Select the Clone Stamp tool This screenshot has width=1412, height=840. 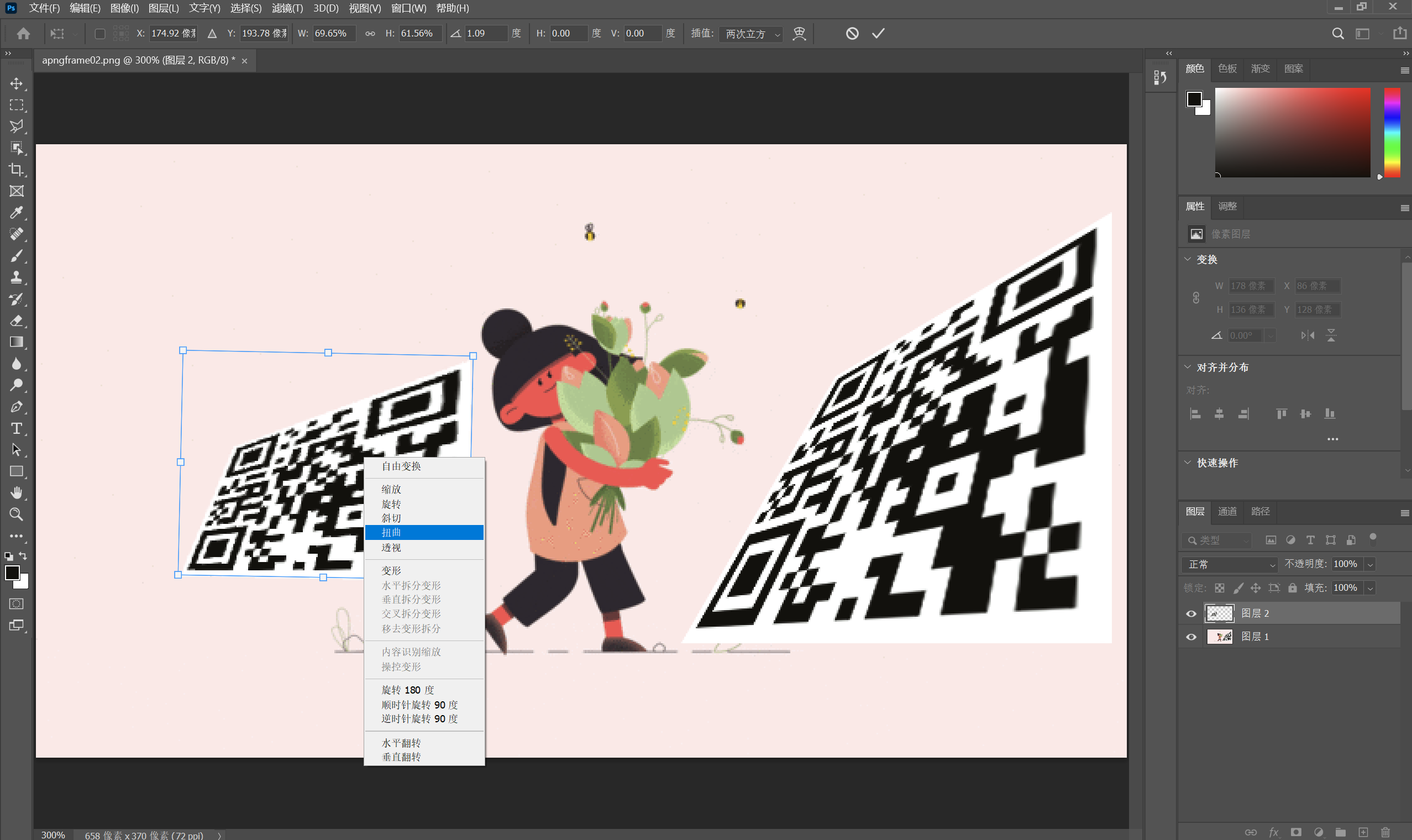tap(17, 277)
